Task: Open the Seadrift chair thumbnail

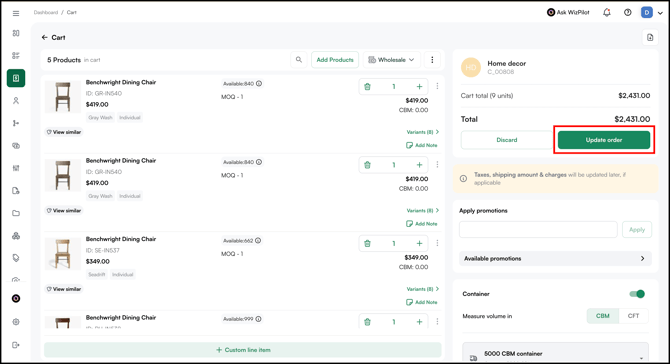Action: [63, 254]
